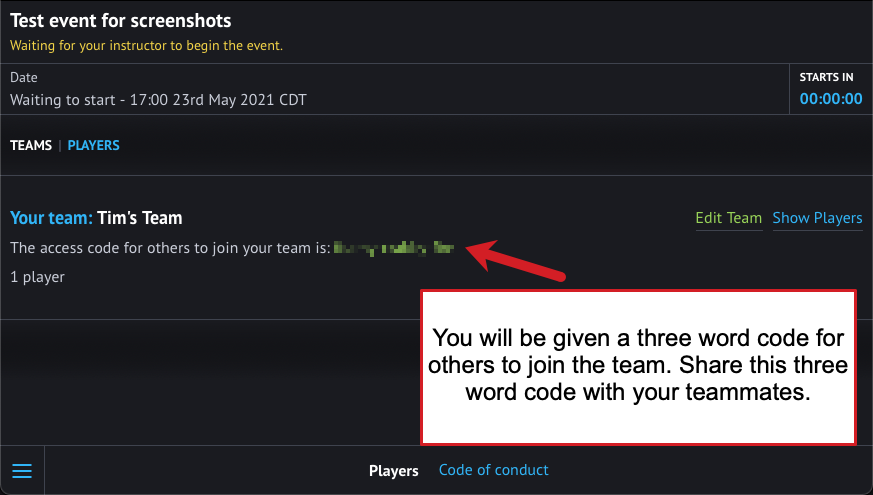This screenshot has height=495, width=873.
Task: Click the 00:00:00 countdown timer
Action: [x=831, y=99]
